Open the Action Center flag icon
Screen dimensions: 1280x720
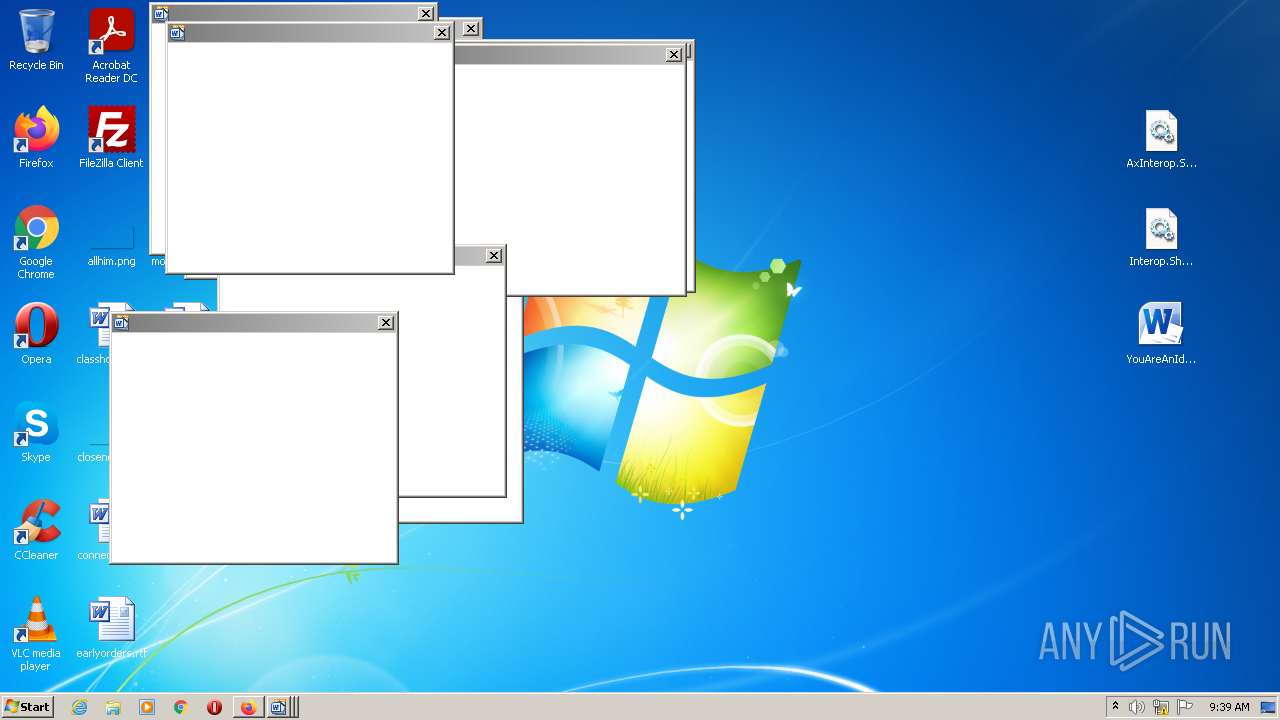coord(1185,707)
